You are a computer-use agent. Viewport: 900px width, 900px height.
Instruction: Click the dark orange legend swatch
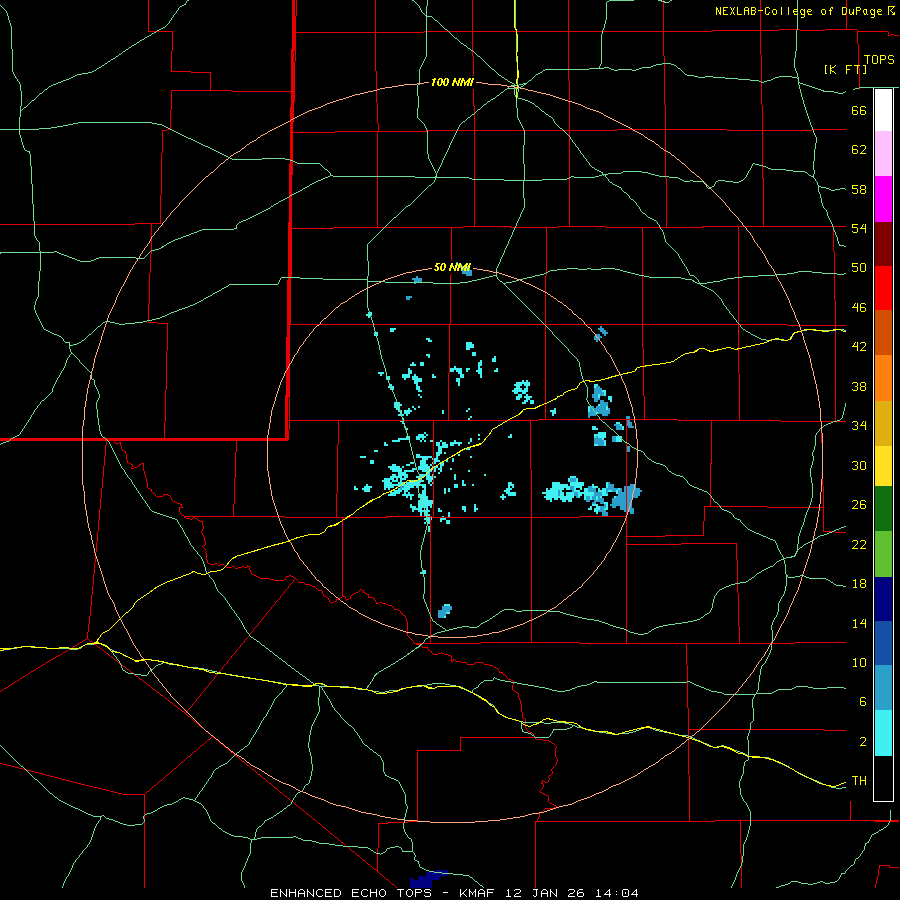point(883,332)
